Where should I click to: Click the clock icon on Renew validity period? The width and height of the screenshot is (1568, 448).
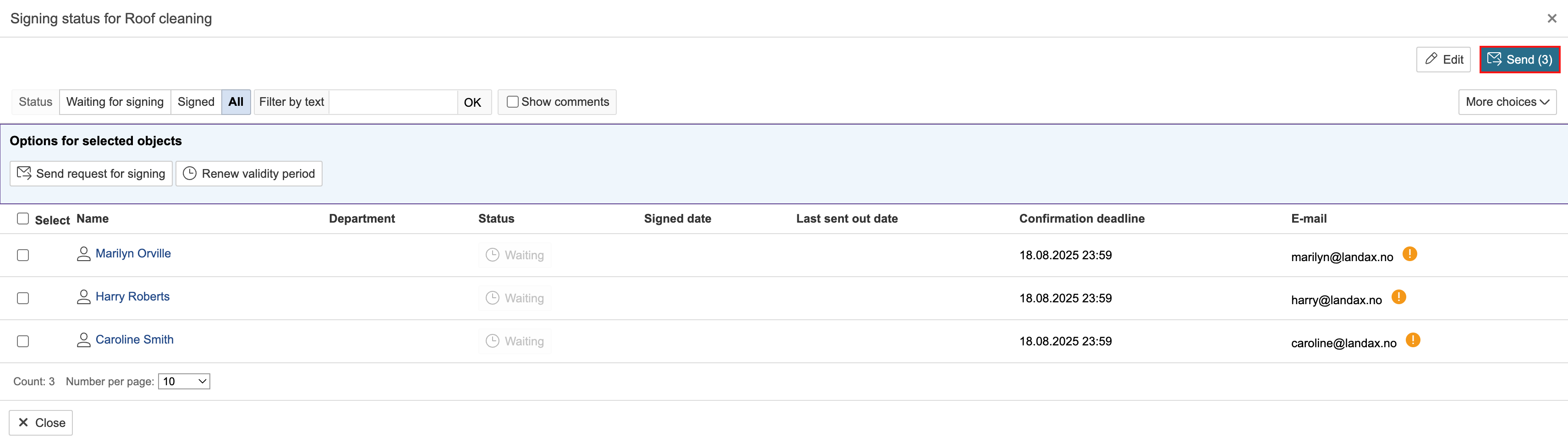(x=190, y=174)
